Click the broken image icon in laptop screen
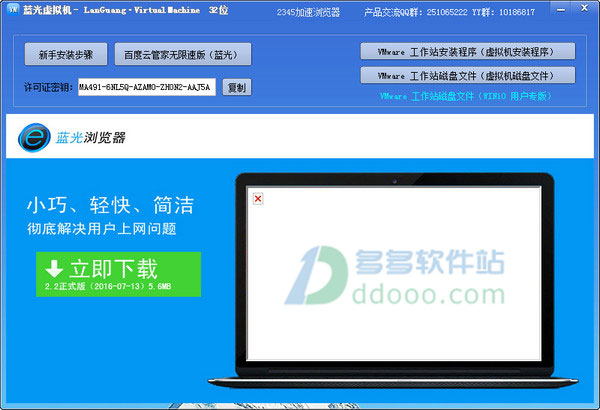This screenshot has height=410, width=600. pos(258,199)
